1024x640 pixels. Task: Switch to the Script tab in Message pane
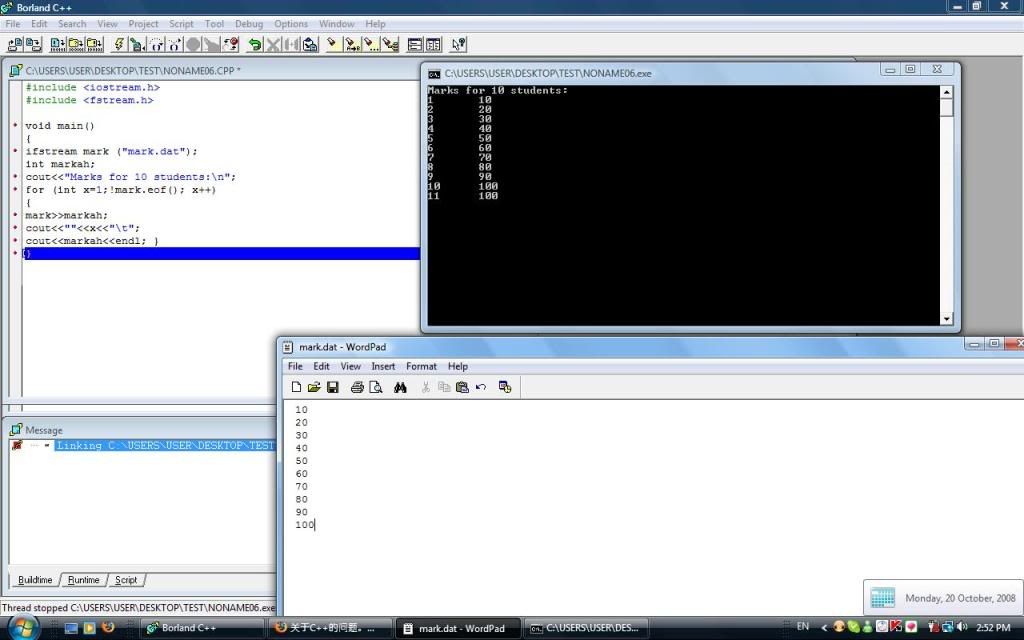tap(126, 580)
